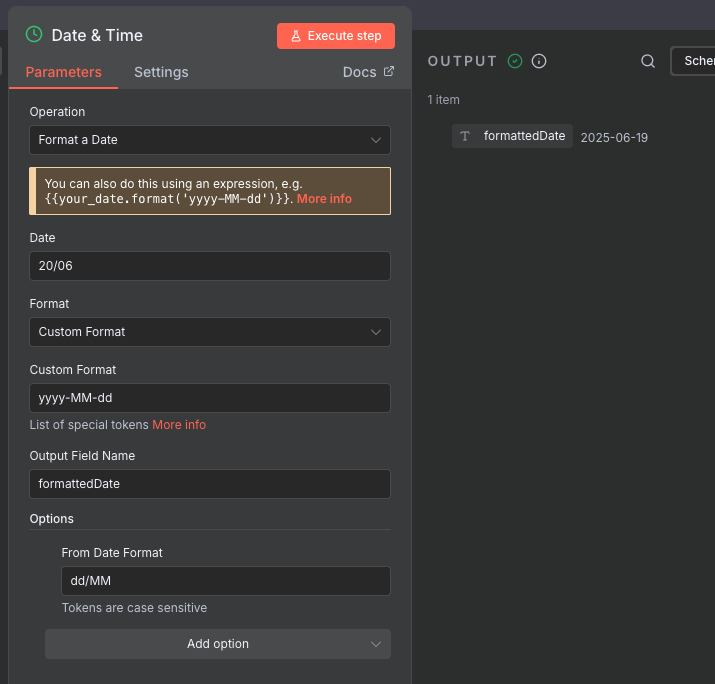Viewport: 715px width, 684px height.
Task: Focus the Custom Format text field
Action: 210,398
